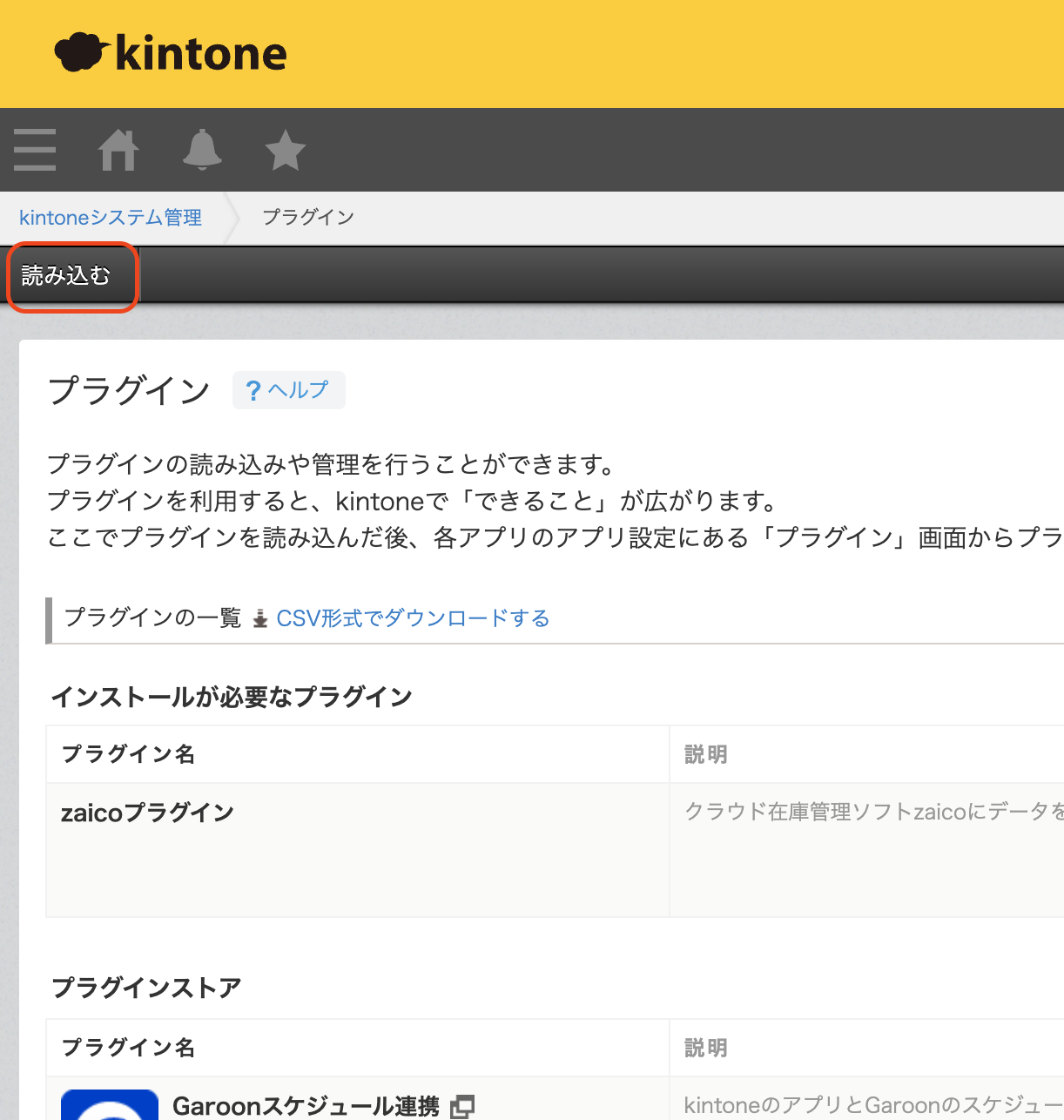Select the zaicoプラグイン row name
Image resolution: width=1064 pixels, height=1120 pixels.
pyautogui.click(x=148, y=813)
